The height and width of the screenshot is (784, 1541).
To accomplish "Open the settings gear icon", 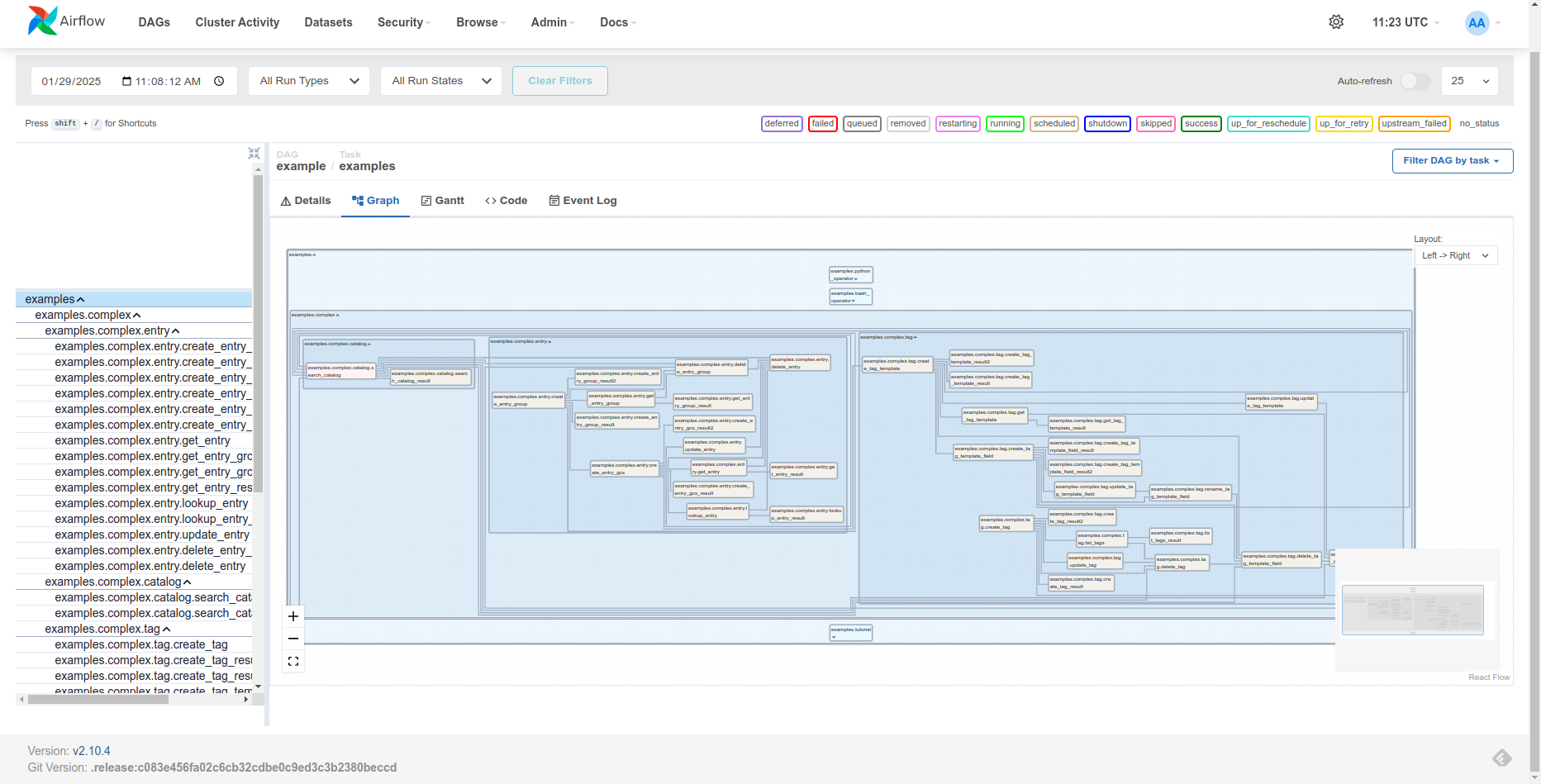I will pos(1336,22).
